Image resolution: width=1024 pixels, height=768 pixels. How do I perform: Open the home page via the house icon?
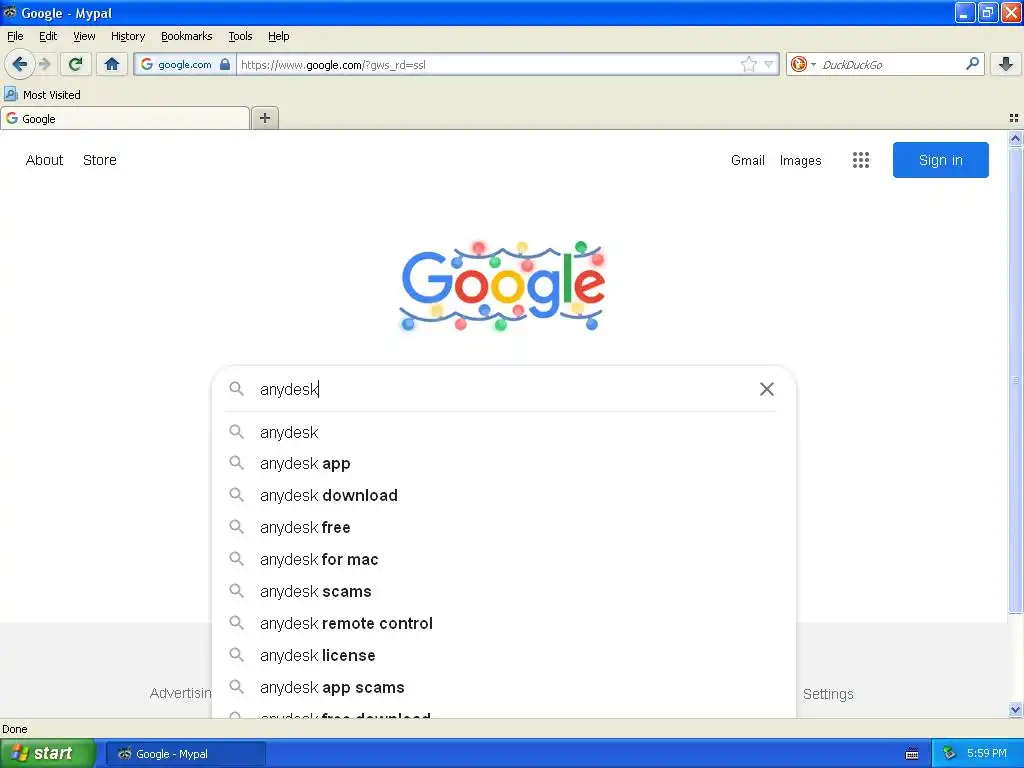click(x=112, y=64)
